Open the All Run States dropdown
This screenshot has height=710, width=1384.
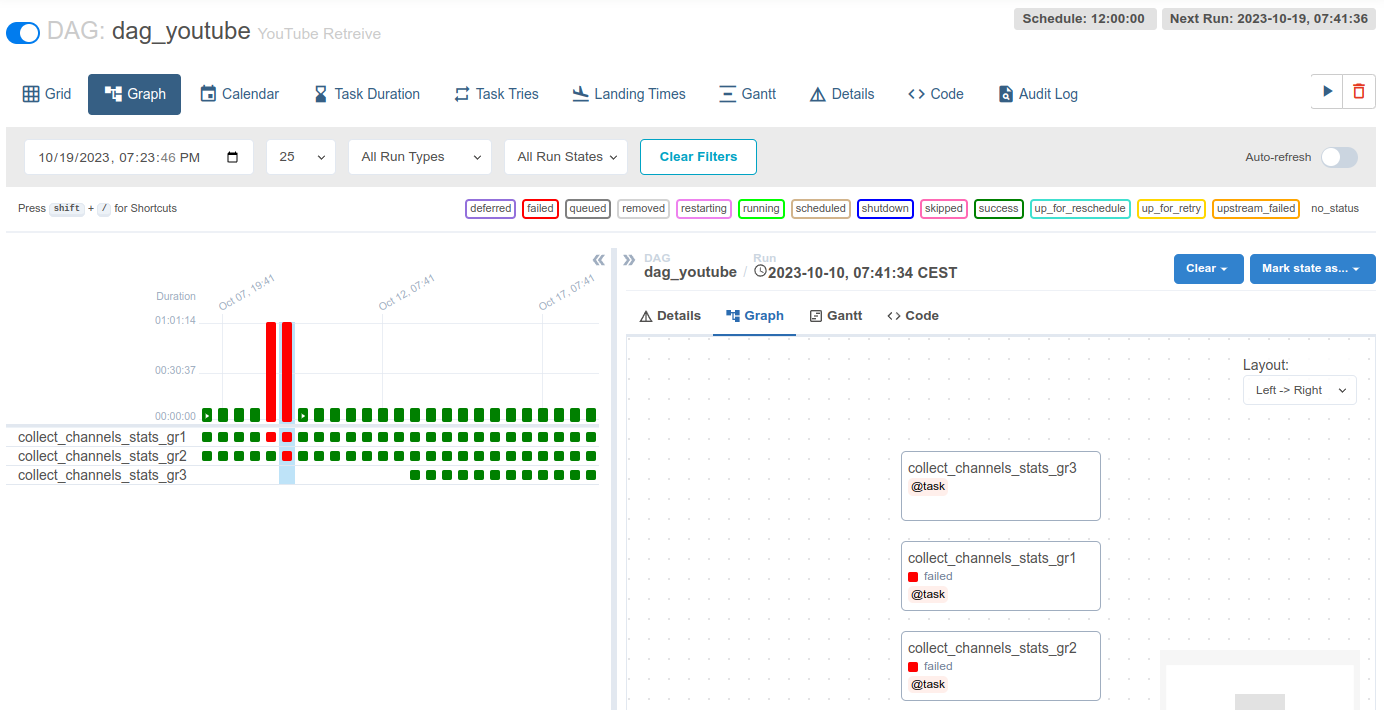[566, 157]
